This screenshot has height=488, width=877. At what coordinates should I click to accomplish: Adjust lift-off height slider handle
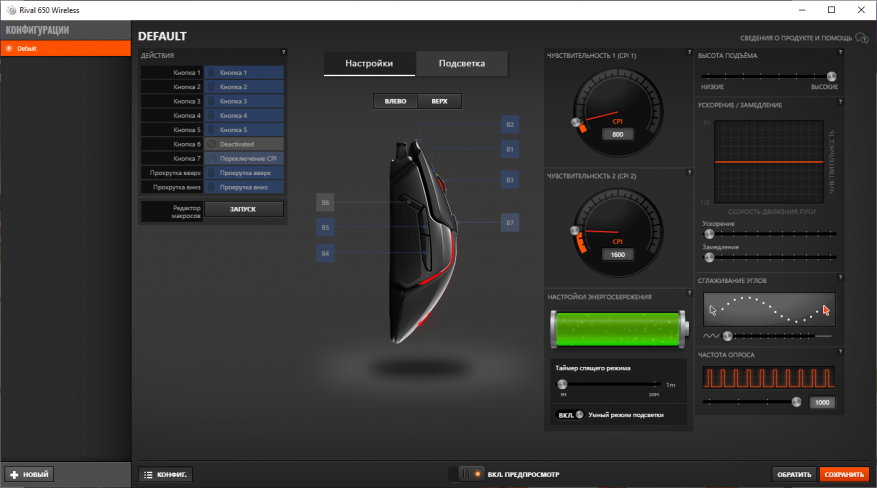[831, 76]
